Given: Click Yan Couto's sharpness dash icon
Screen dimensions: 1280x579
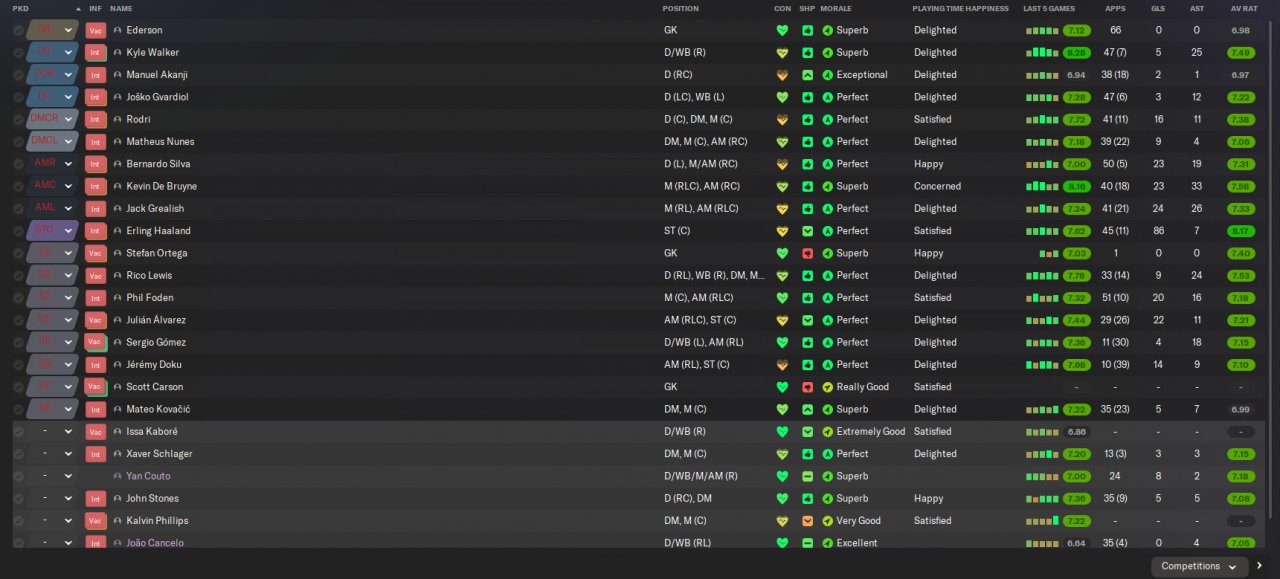Looking at the screenshot, I should click(x=807, y=476).
